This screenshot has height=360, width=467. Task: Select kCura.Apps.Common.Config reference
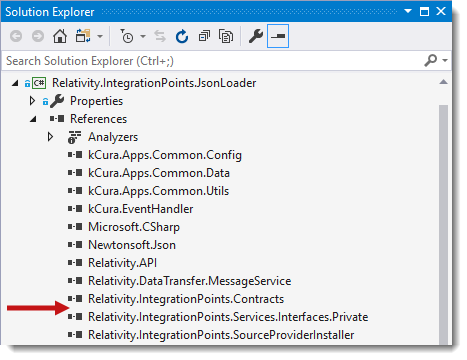165,155
